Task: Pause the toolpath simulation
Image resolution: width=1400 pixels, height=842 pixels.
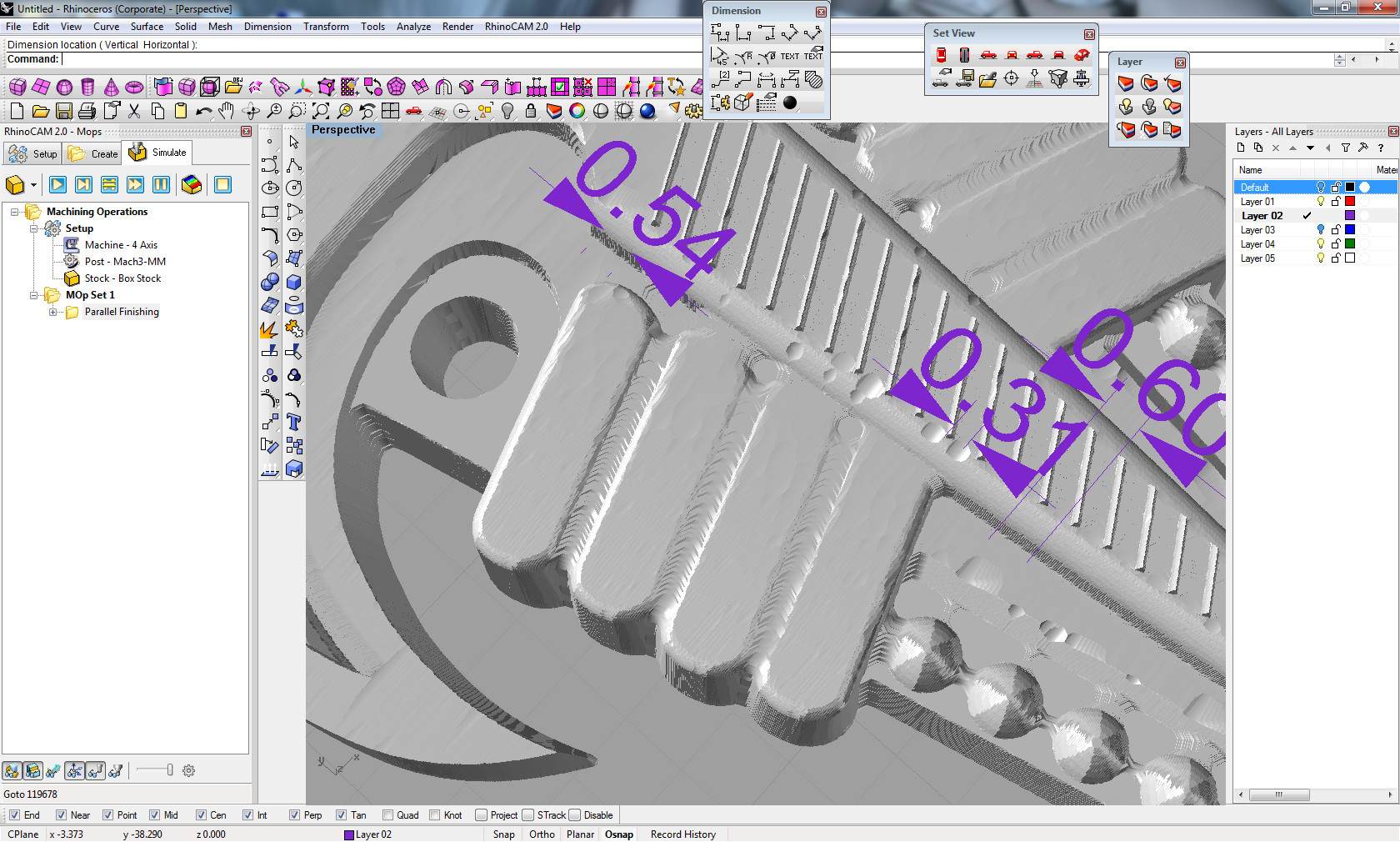Action: tap(161, 185)
